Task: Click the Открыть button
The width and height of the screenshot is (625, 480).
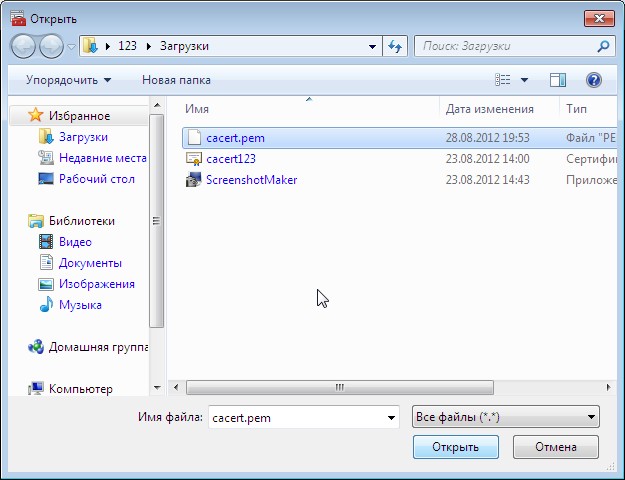Action: tap(456, 447)
